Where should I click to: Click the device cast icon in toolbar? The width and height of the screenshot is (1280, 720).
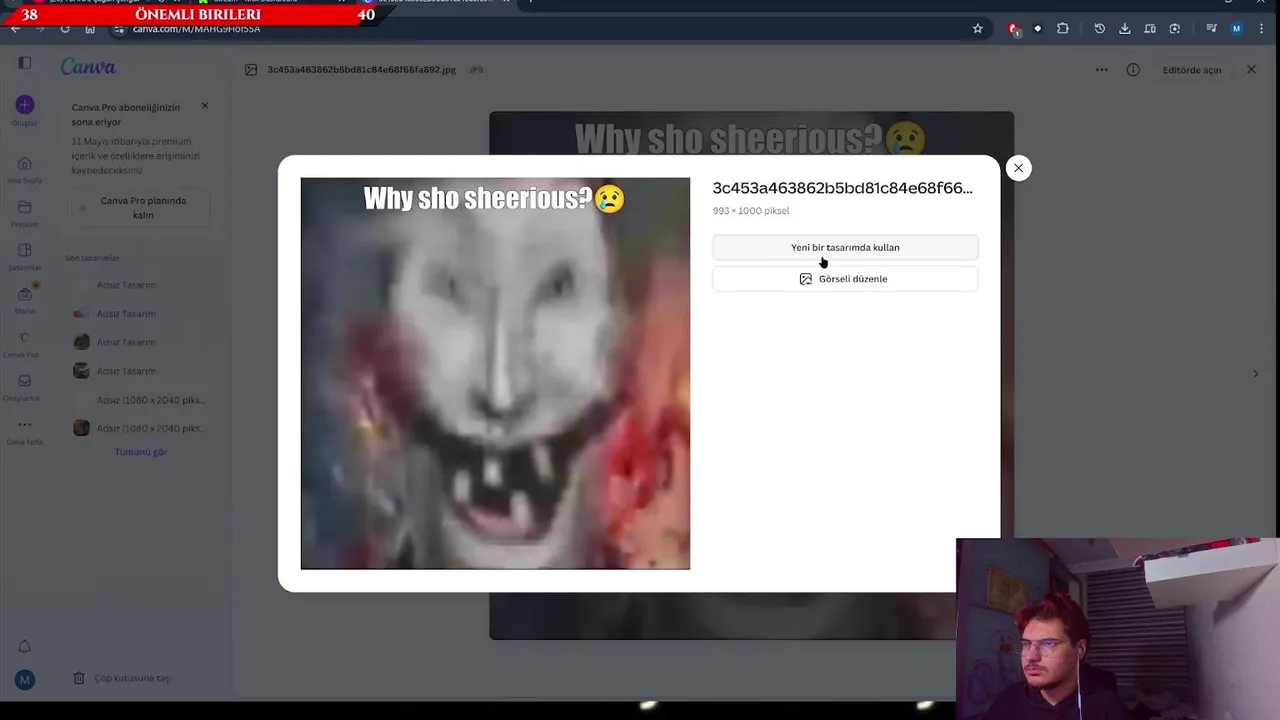1150,29
